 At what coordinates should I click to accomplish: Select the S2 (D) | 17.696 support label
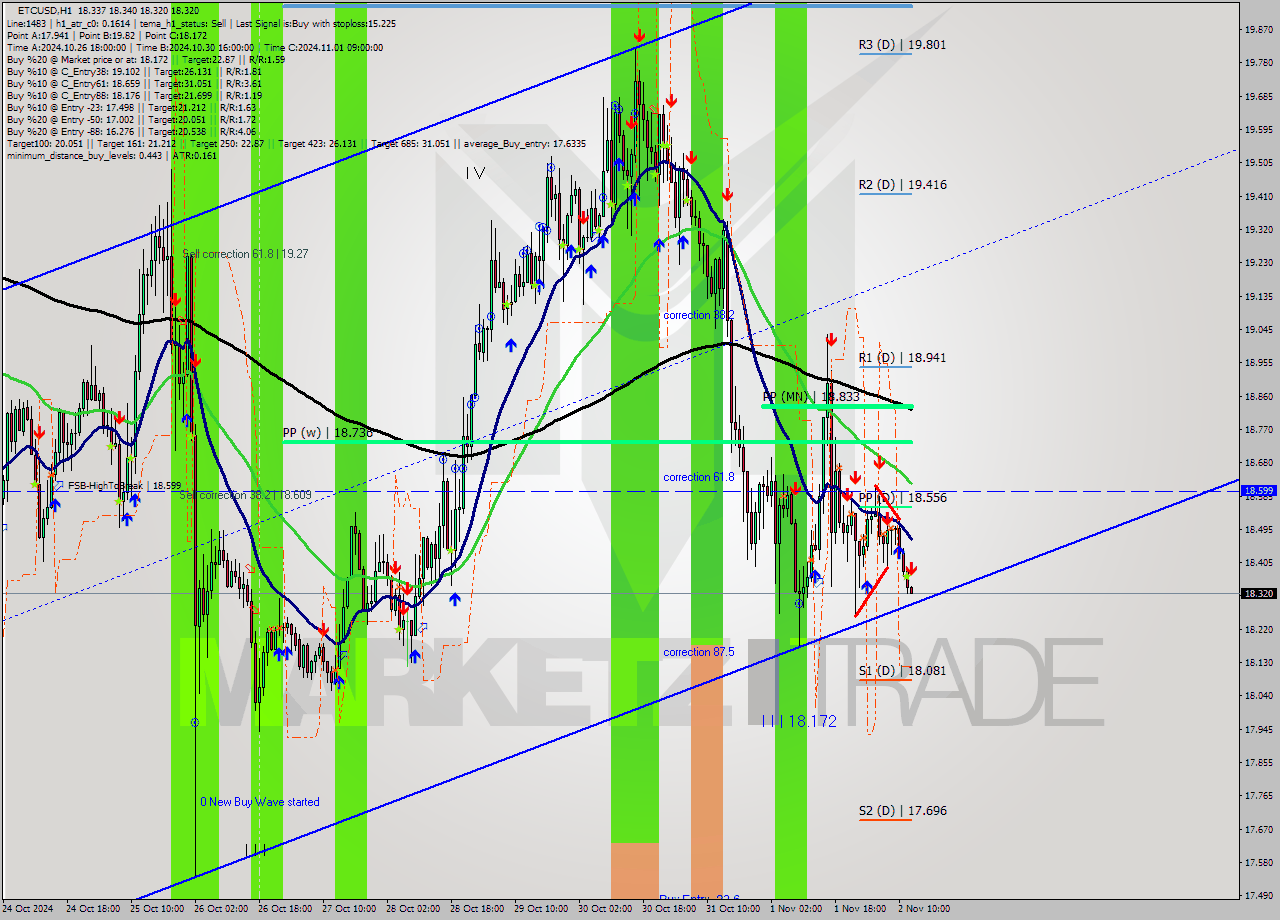(x=902, y=810)
